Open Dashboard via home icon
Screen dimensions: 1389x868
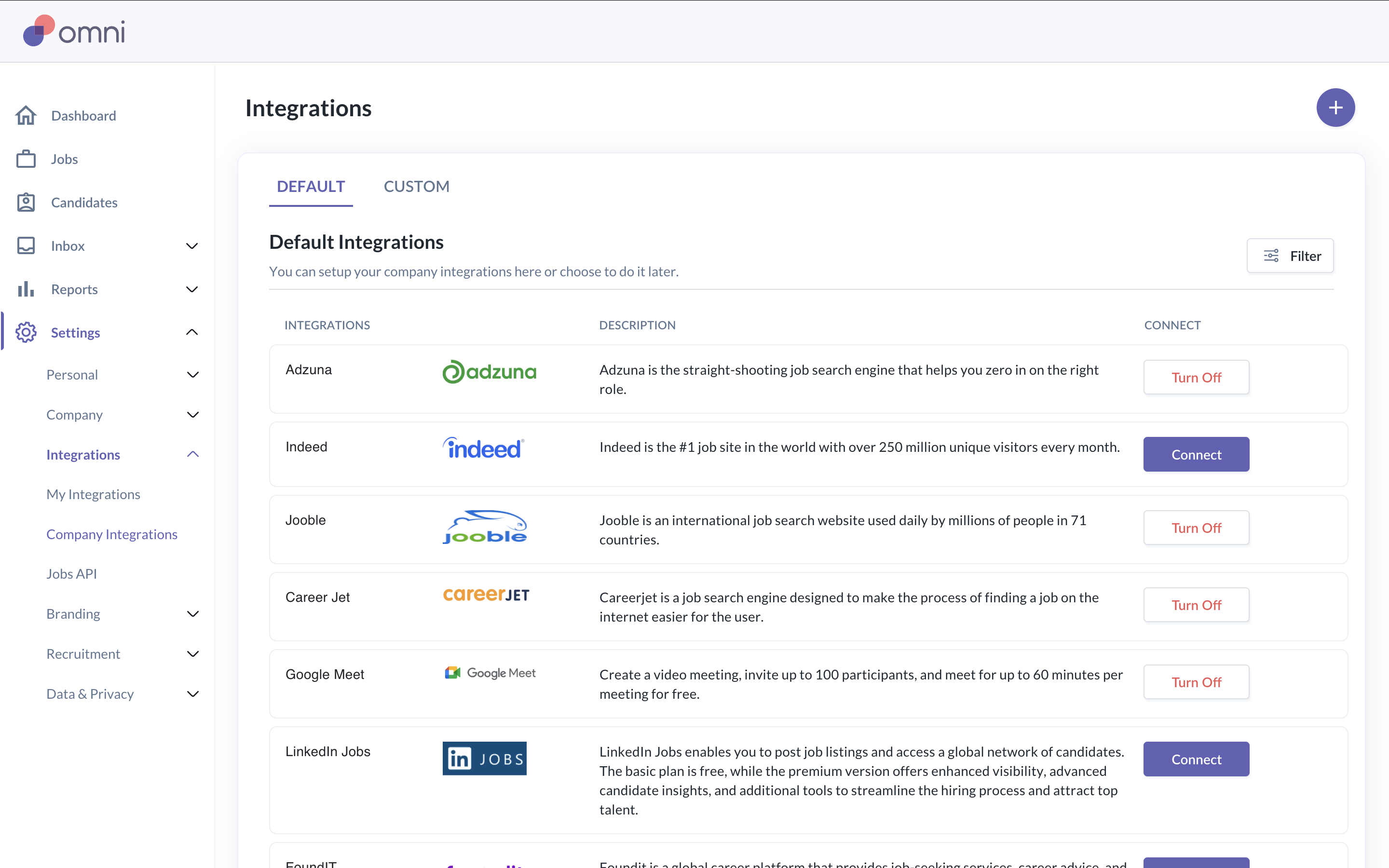coord(26,115)
